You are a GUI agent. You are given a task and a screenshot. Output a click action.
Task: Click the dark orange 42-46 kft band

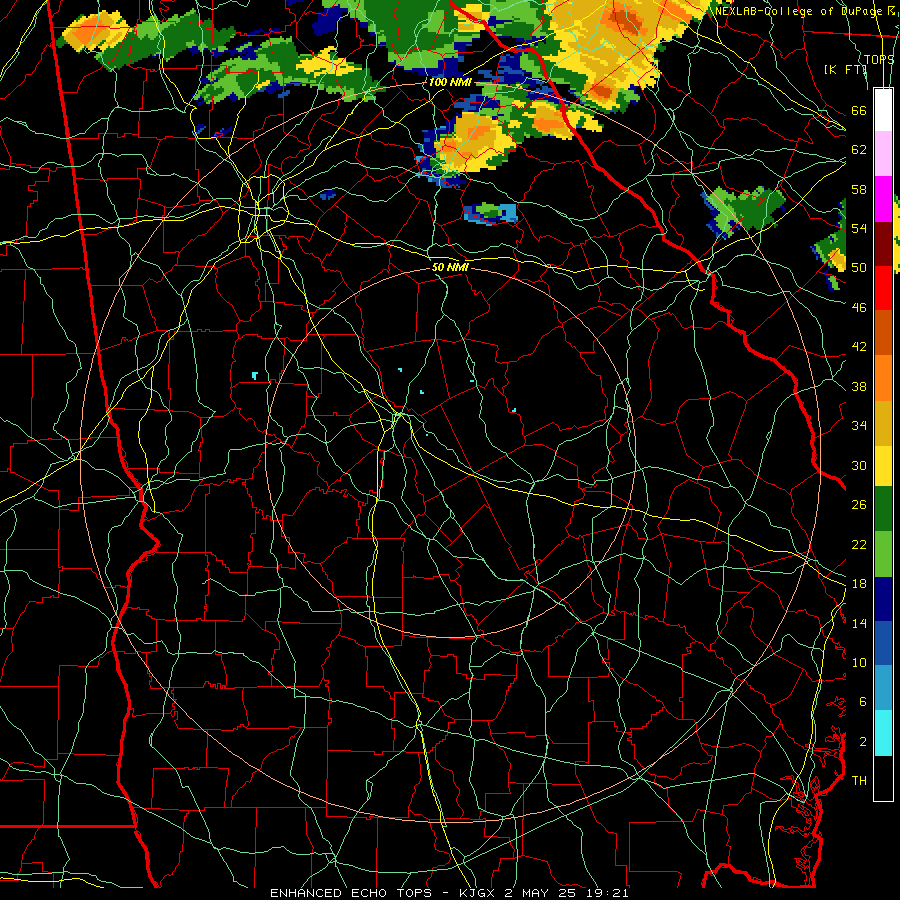[x=883, y=332]
